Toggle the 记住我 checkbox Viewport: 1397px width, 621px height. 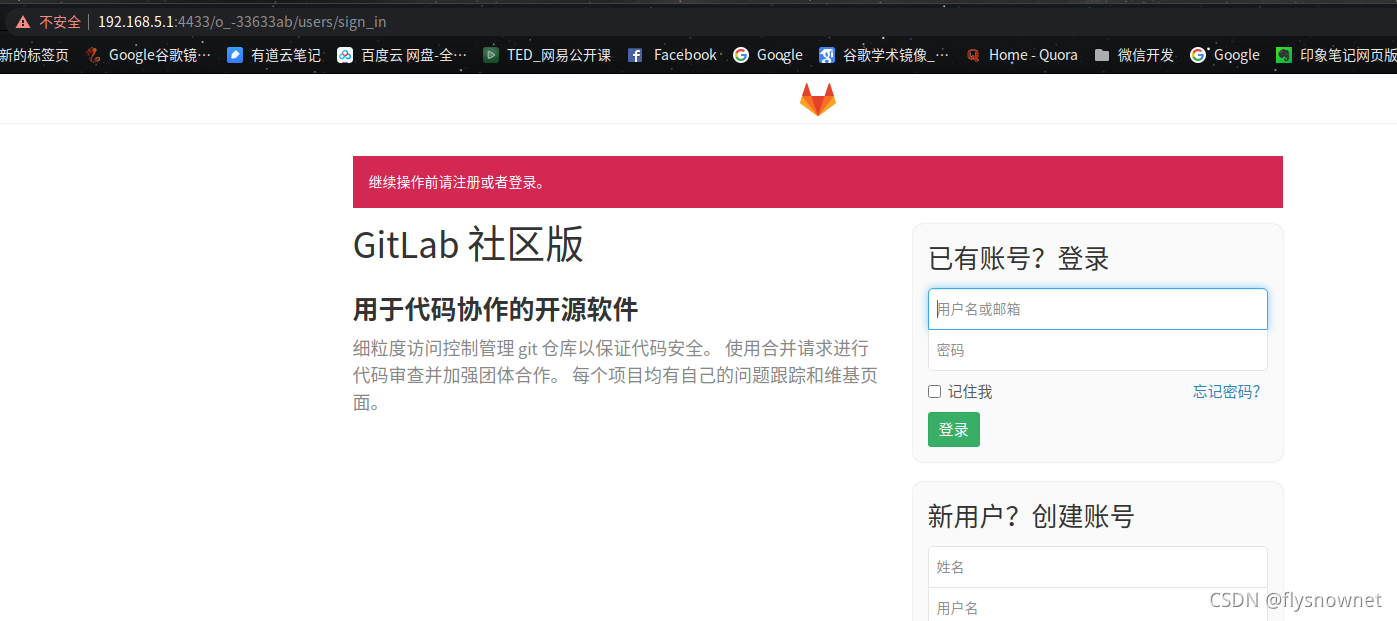coord(935,392)
